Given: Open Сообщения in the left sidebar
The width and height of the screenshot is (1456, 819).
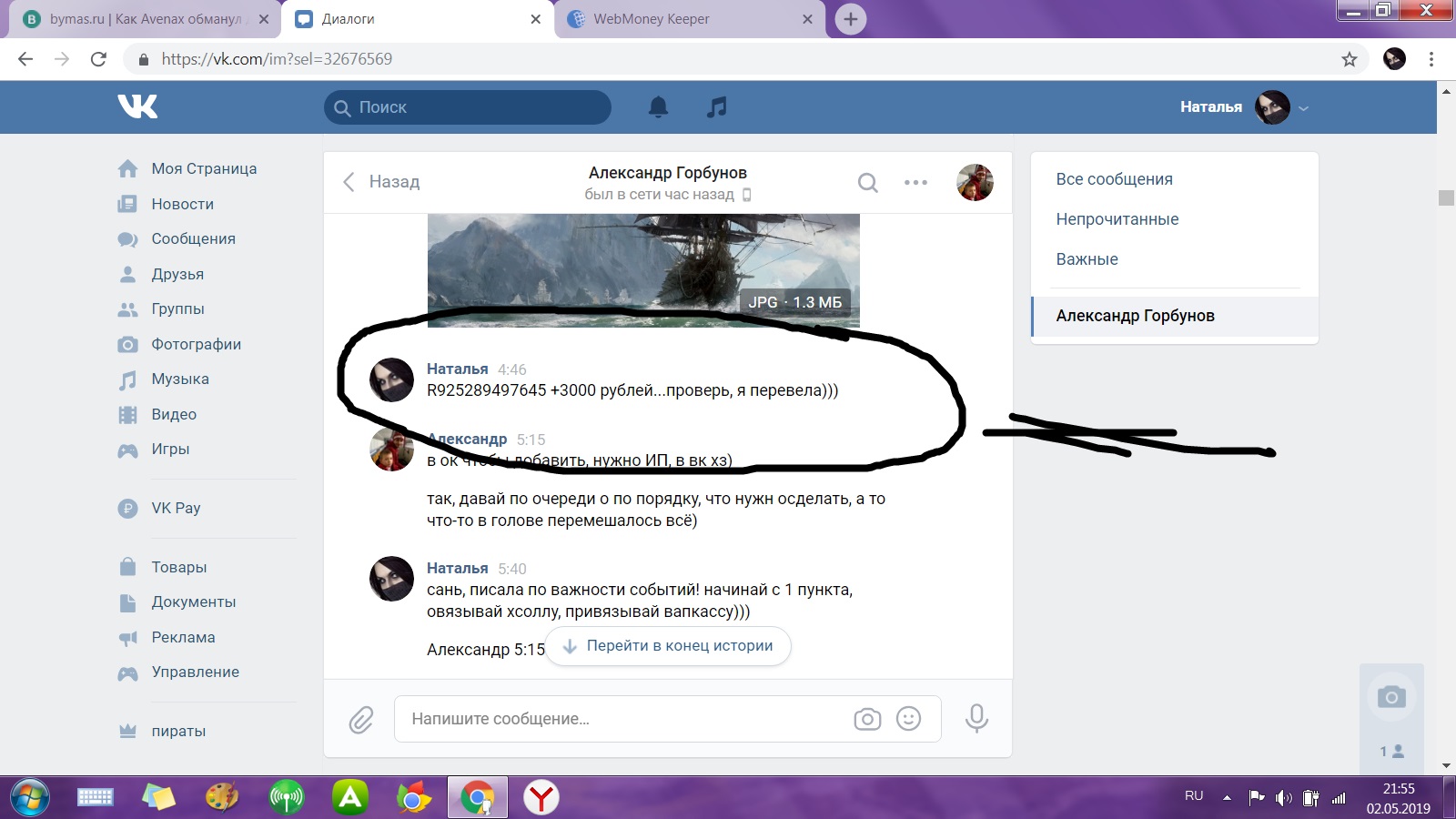Looking at the screenshot, I should [193, 238].
